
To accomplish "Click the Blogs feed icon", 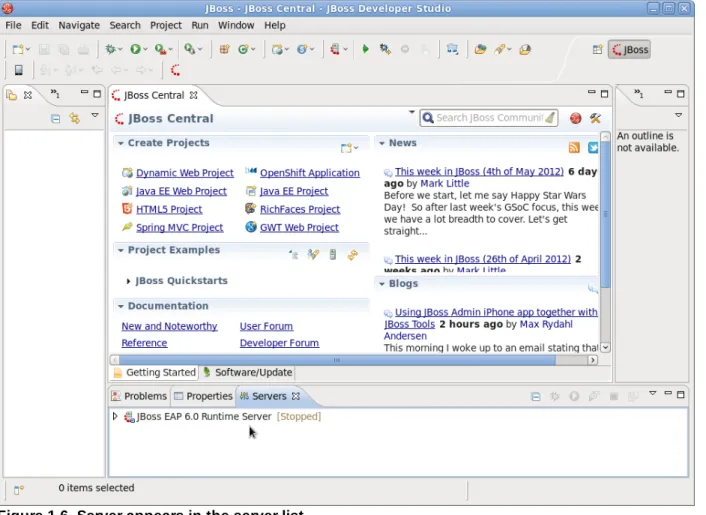I will point(593,288).
